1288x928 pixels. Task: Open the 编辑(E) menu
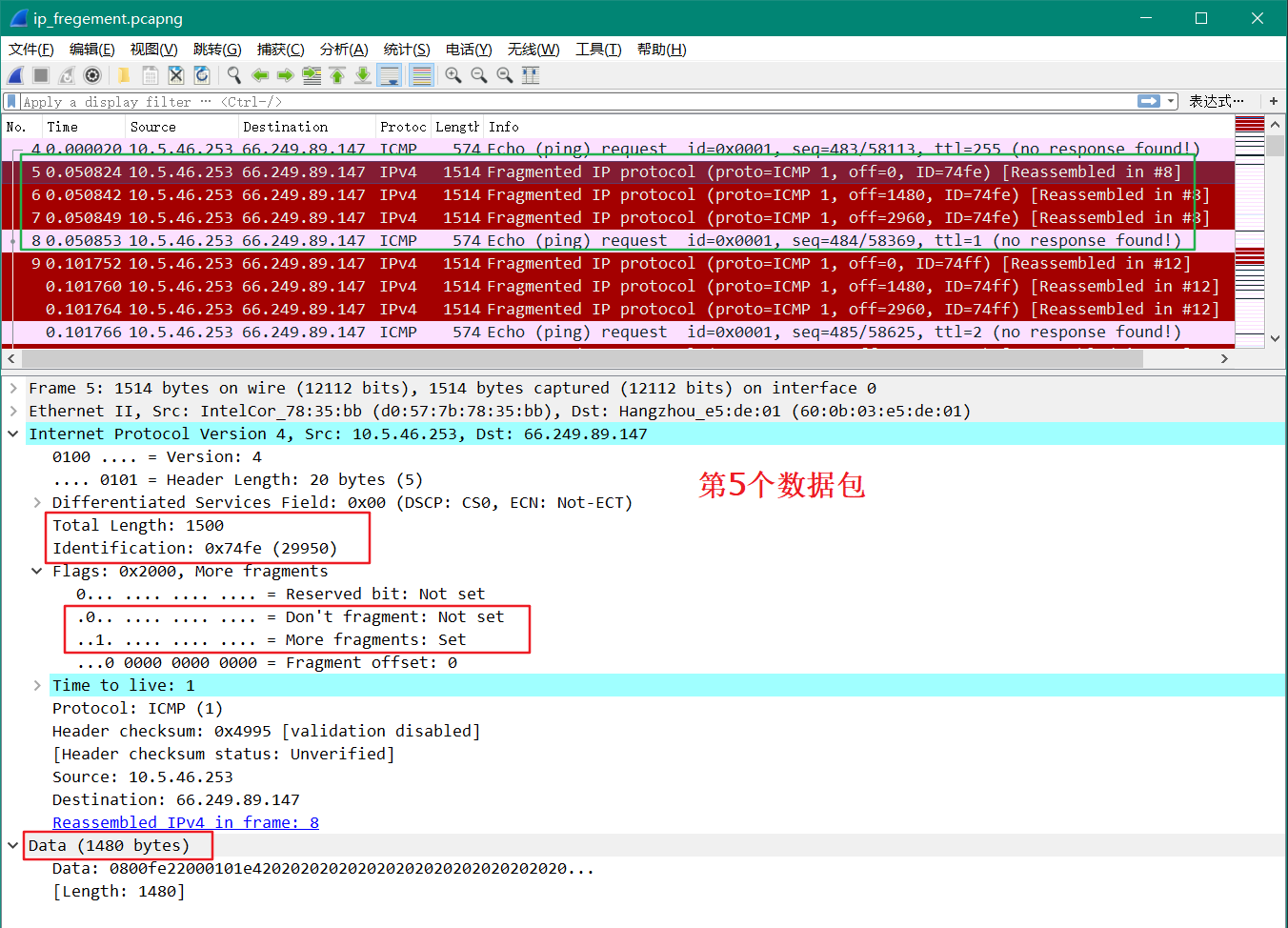(x=92, y=50)
